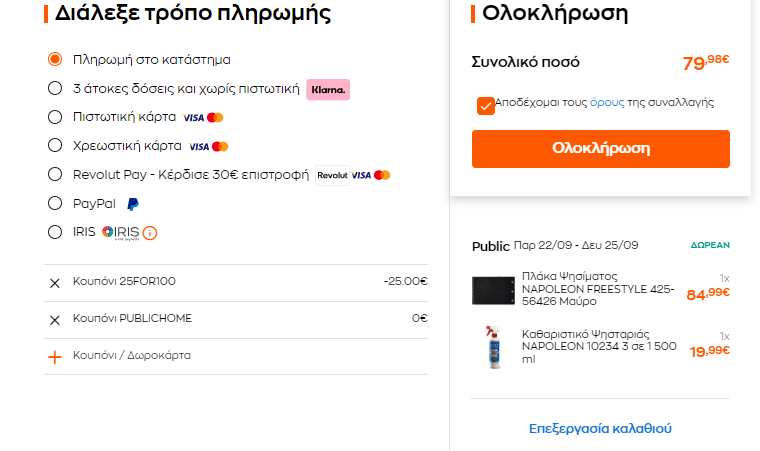Select 3 άτοκες δόσεις Klarna option
The width and height of the screenshot is (760, 451).
coord(55,88)
